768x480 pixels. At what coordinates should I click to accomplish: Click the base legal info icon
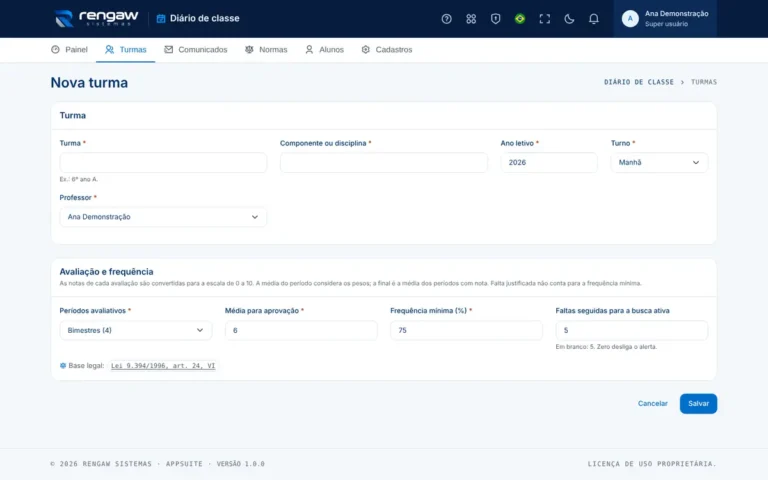63,365
